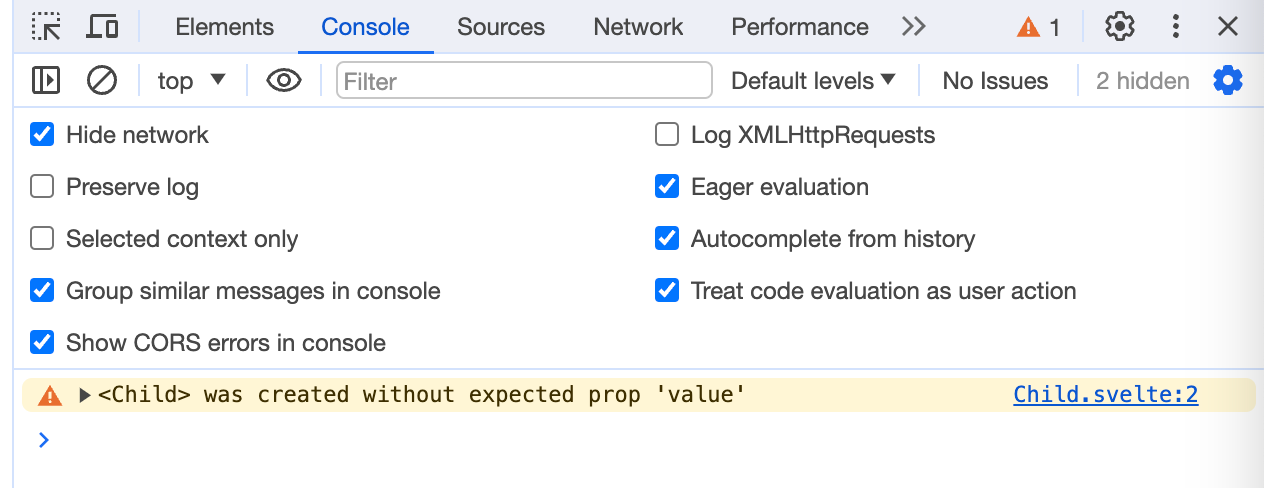Click the blue console settings gear

[1227, 80]
